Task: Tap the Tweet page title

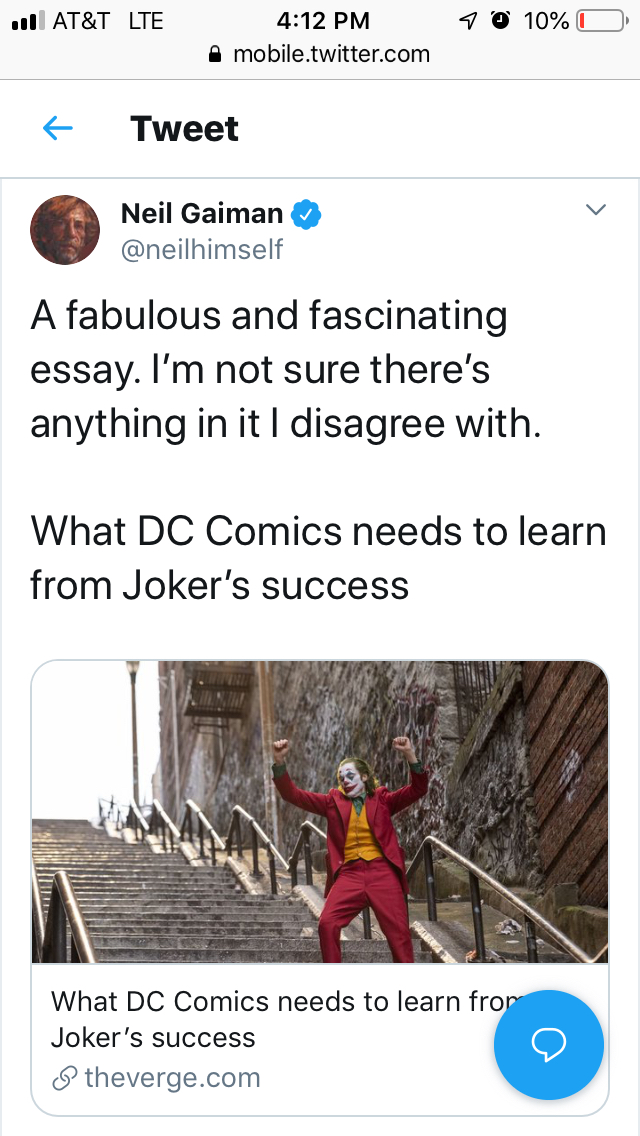Action: click(184, 128)
